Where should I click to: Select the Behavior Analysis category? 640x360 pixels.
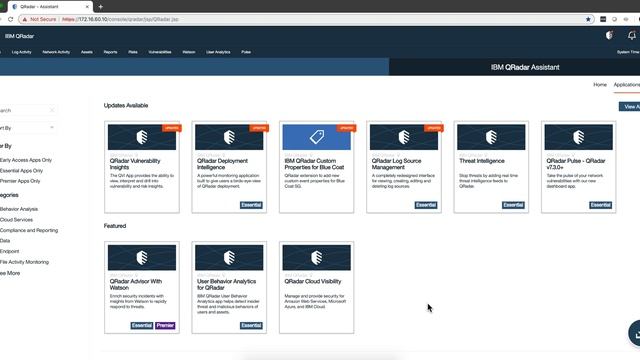click(x=19, y=209)
